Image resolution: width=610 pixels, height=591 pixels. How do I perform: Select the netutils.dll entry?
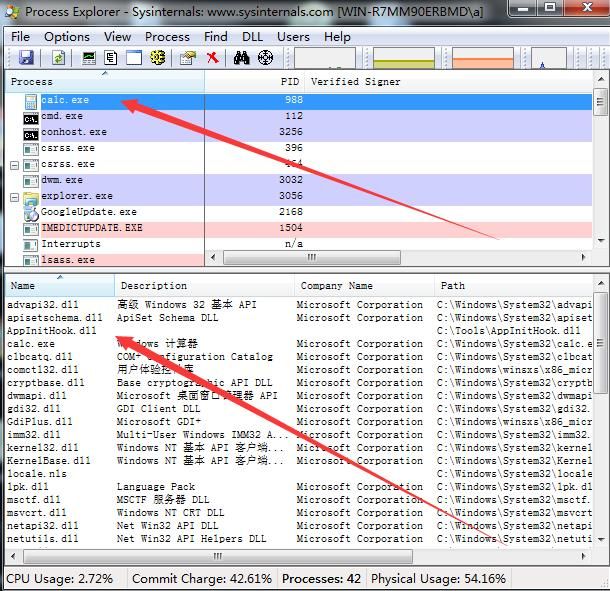click(x=299, y=539)
